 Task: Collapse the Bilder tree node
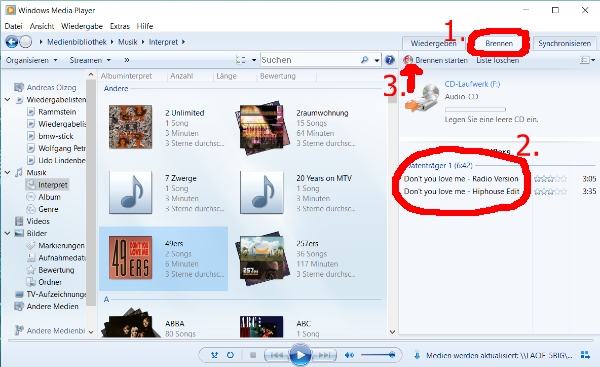(x=7, y=233)
